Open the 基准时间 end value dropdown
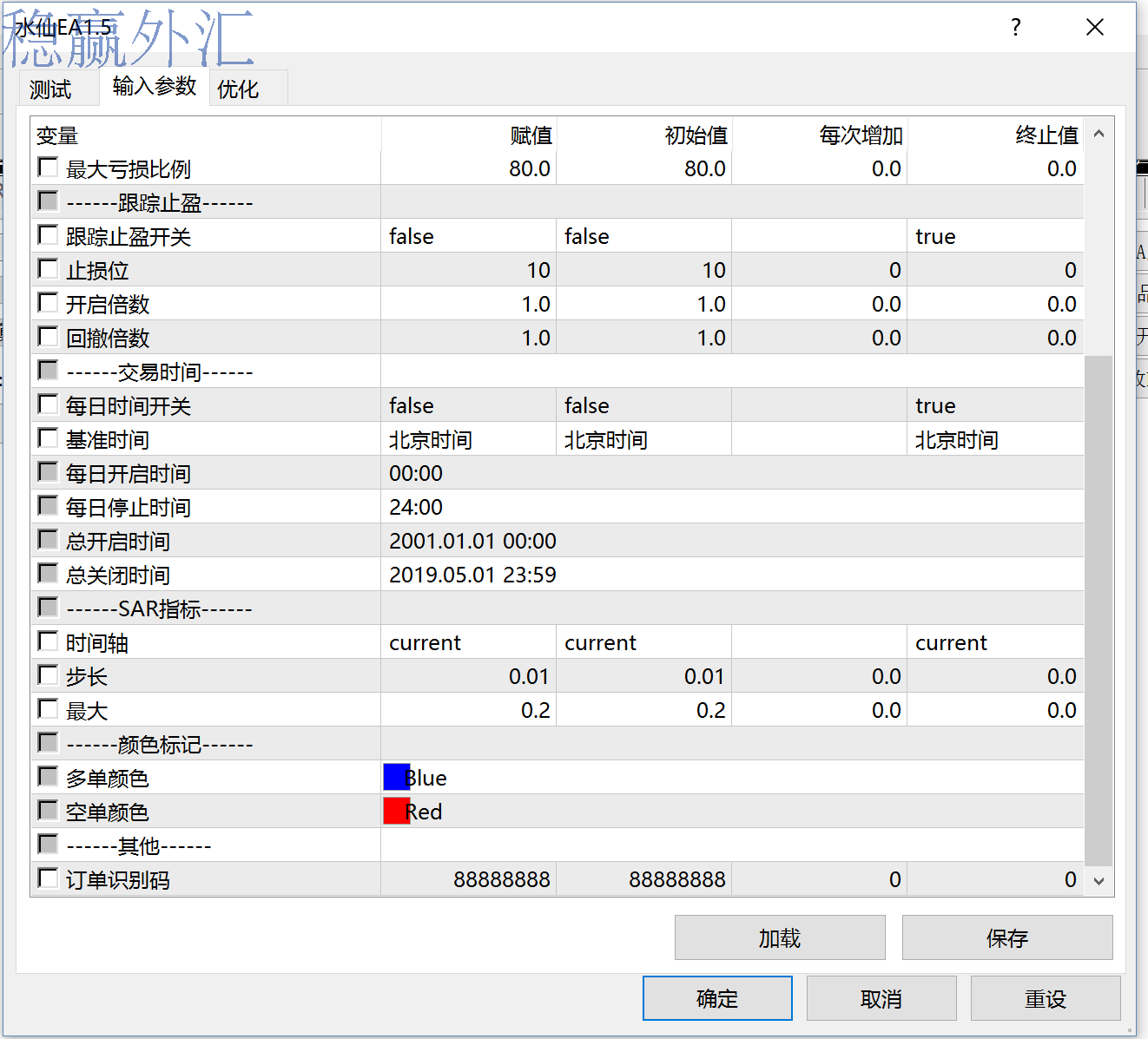This screenshot has width=1148, height=1039. pos(995,439)
